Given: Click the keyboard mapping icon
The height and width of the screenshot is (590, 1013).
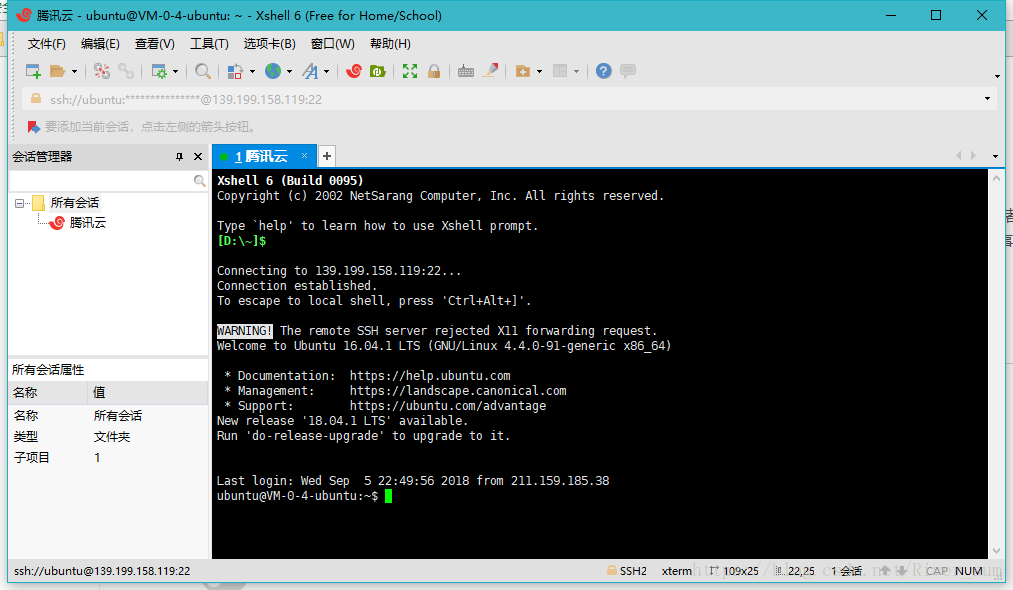Looking at the screenshot, I should click(466, 71).
